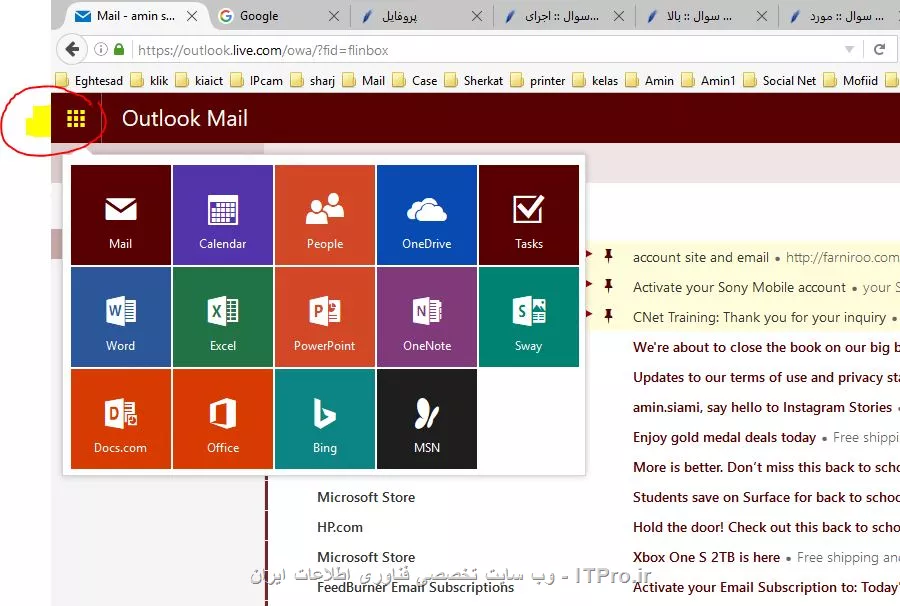Launch OneDrive from the app grid
900x606 pixels.
[426, 215]
